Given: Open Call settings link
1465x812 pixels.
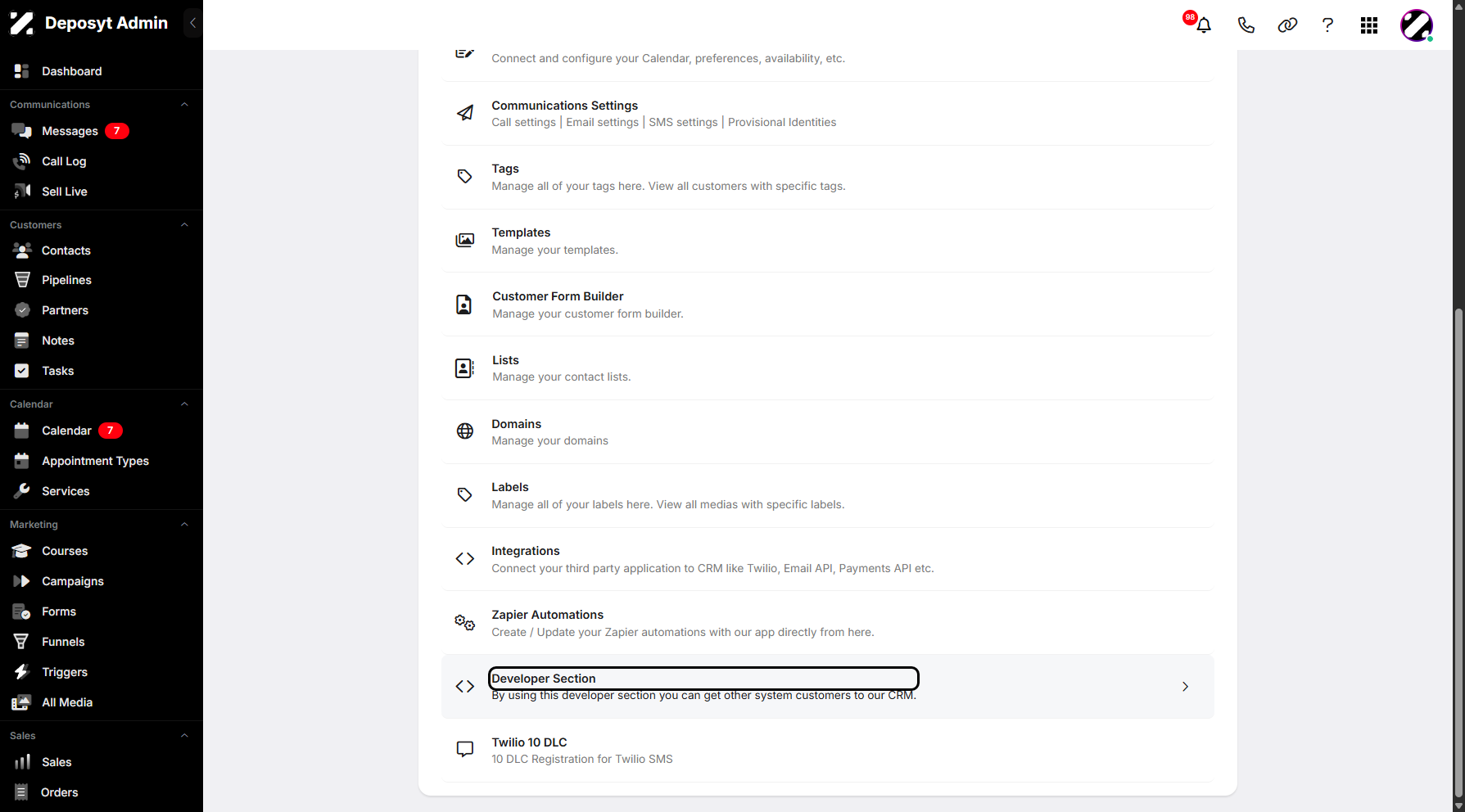Looking at the screenshot, I should point(524,123).
